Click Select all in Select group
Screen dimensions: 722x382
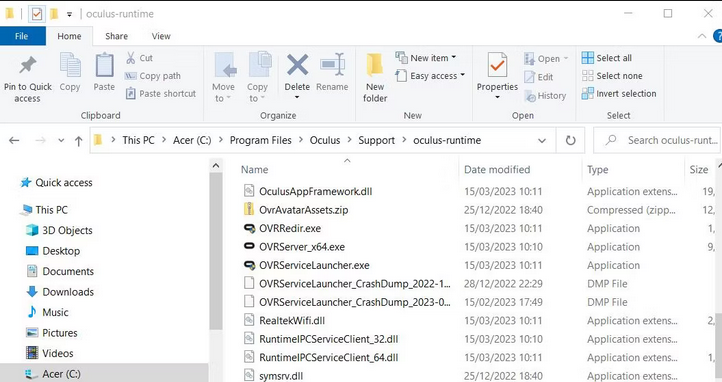[x=606, y=58]
